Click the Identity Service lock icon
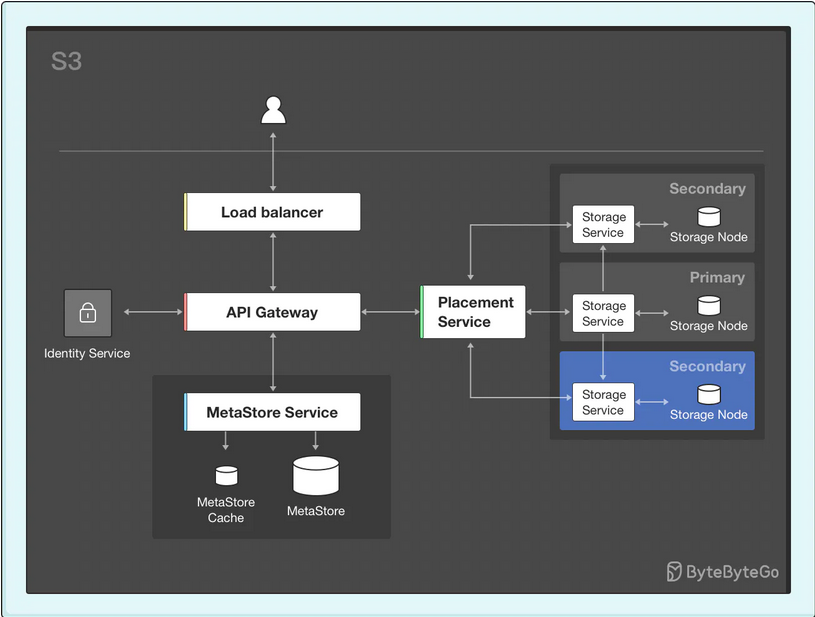Viewport: 815px width, 617px height. pyautogui.click(x=88, y=313)
